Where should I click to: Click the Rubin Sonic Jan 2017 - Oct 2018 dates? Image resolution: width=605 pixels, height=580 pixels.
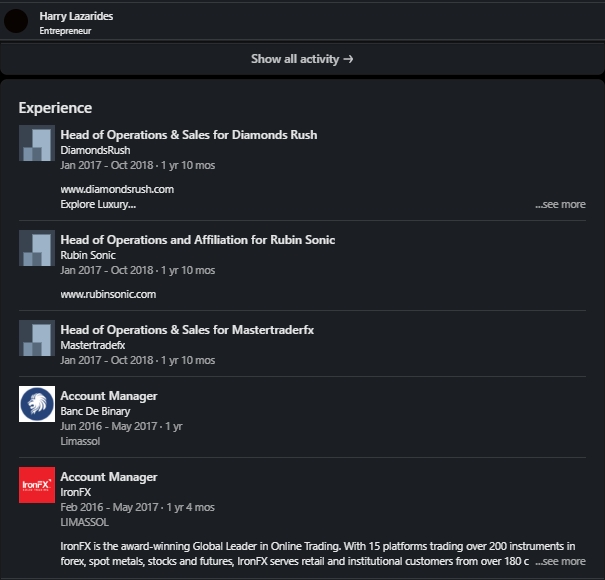click(x=107, y=270)
